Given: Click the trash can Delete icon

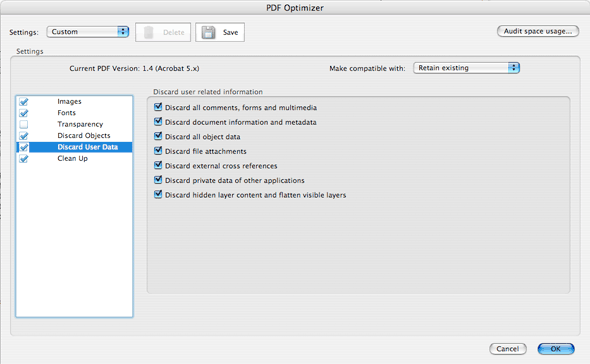Looking at the screenshot, I should 149,32.
